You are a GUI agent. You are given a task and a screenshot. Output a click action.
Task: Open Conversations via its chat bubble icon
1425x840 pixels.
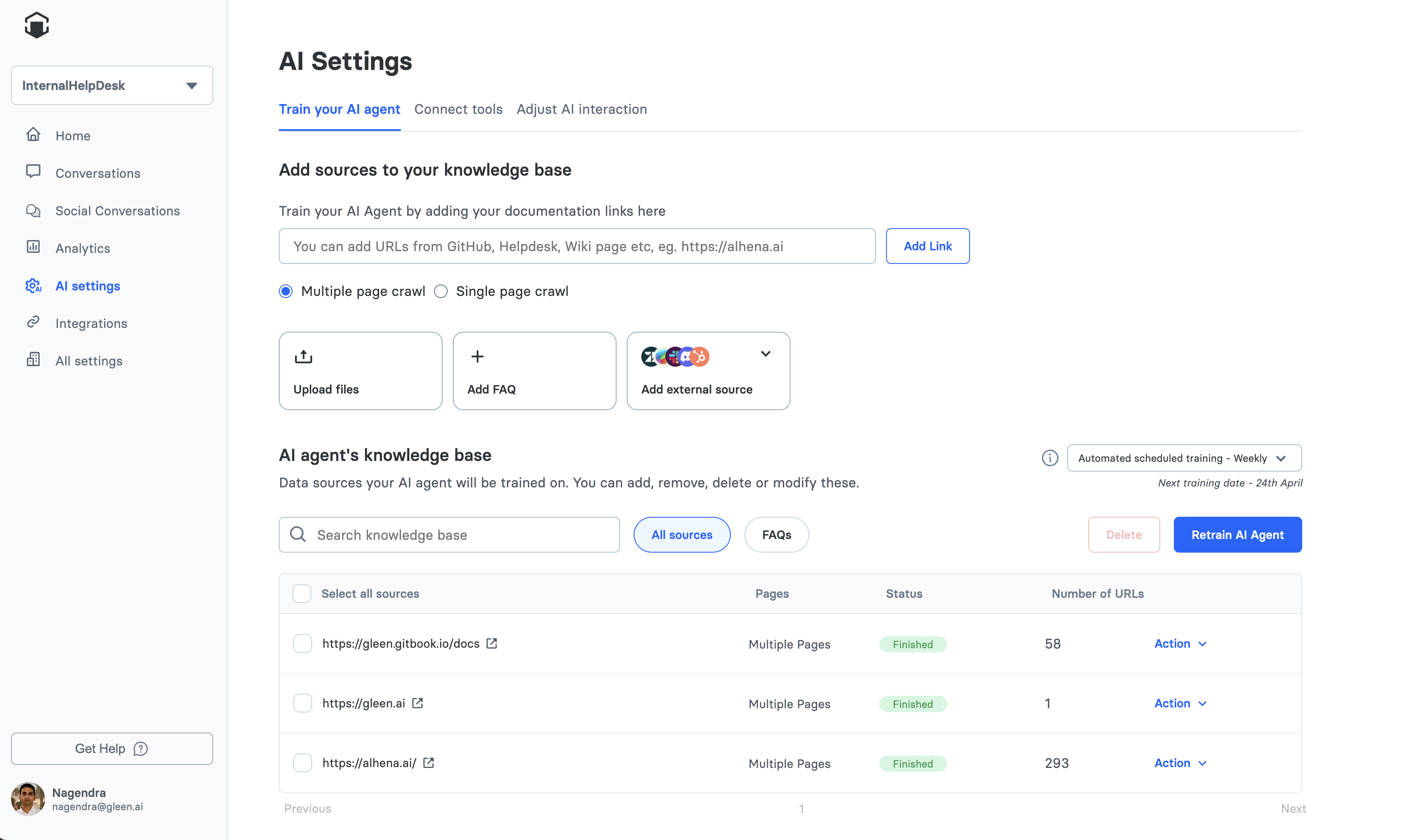tap(33, 171)
